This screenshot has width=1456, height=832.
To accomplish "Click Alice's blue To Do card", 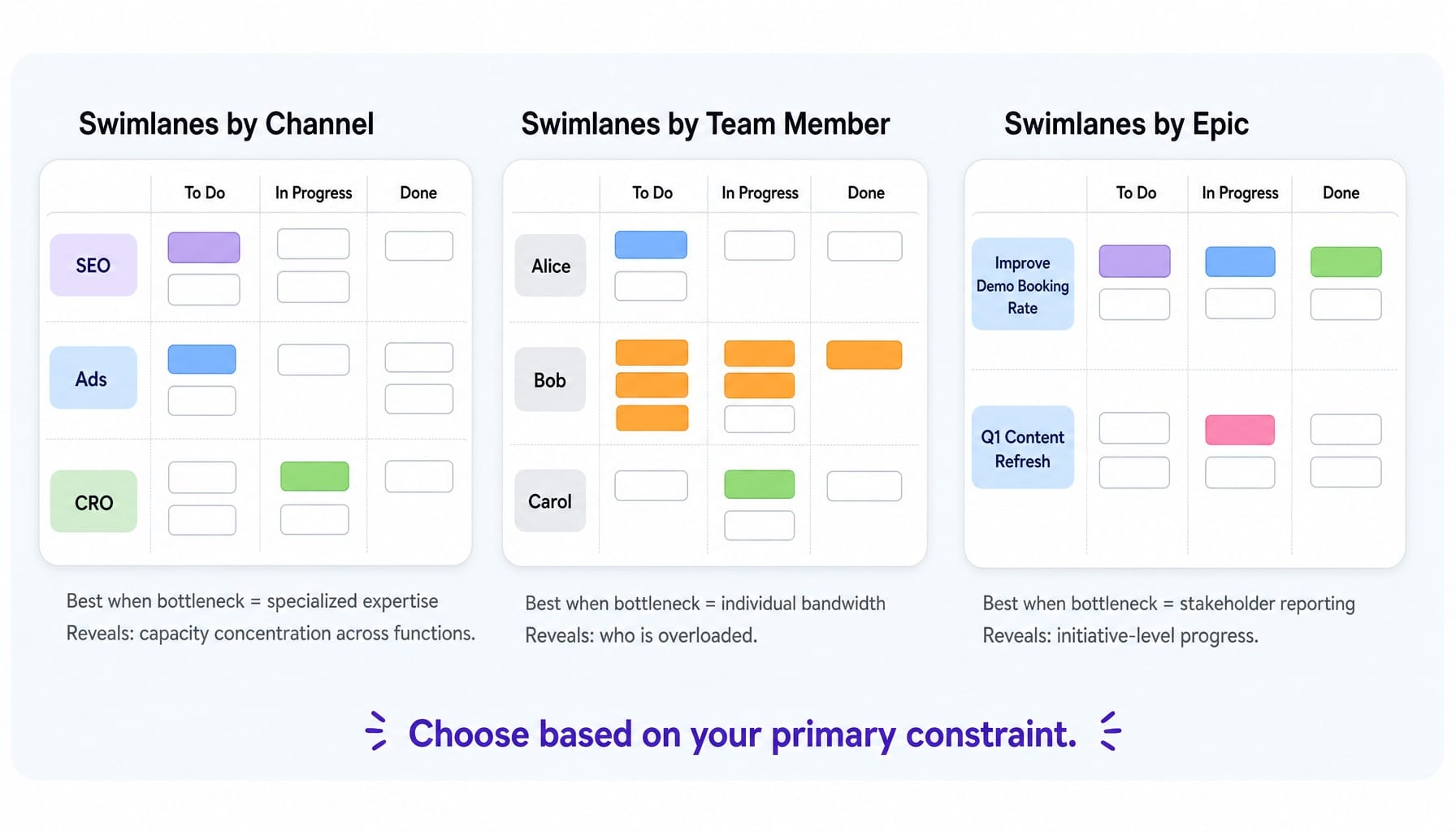I will coord(651,245).
